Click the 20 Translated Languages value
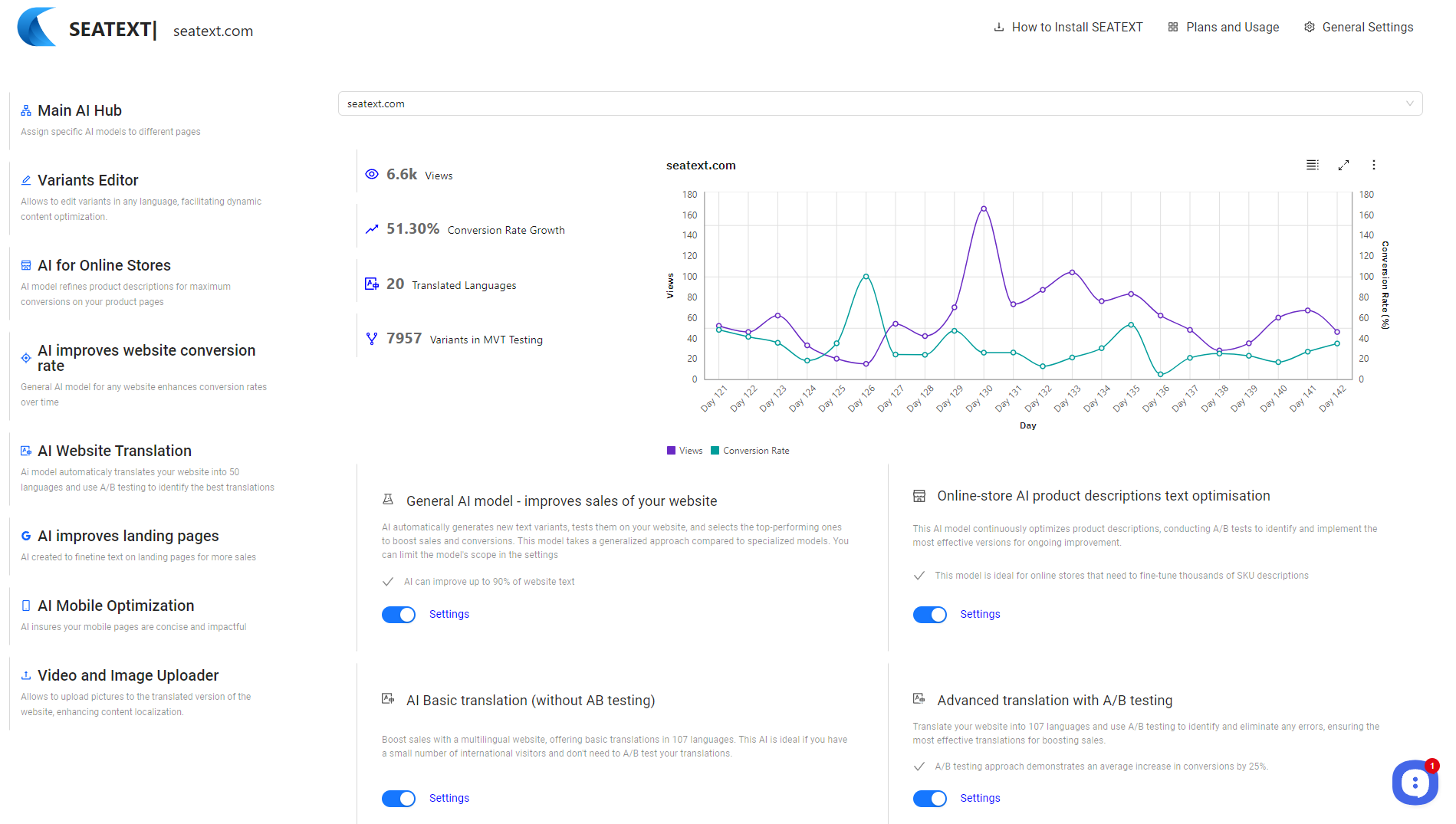This screenshot has height=824, width=1456. (x=395, y=284)
